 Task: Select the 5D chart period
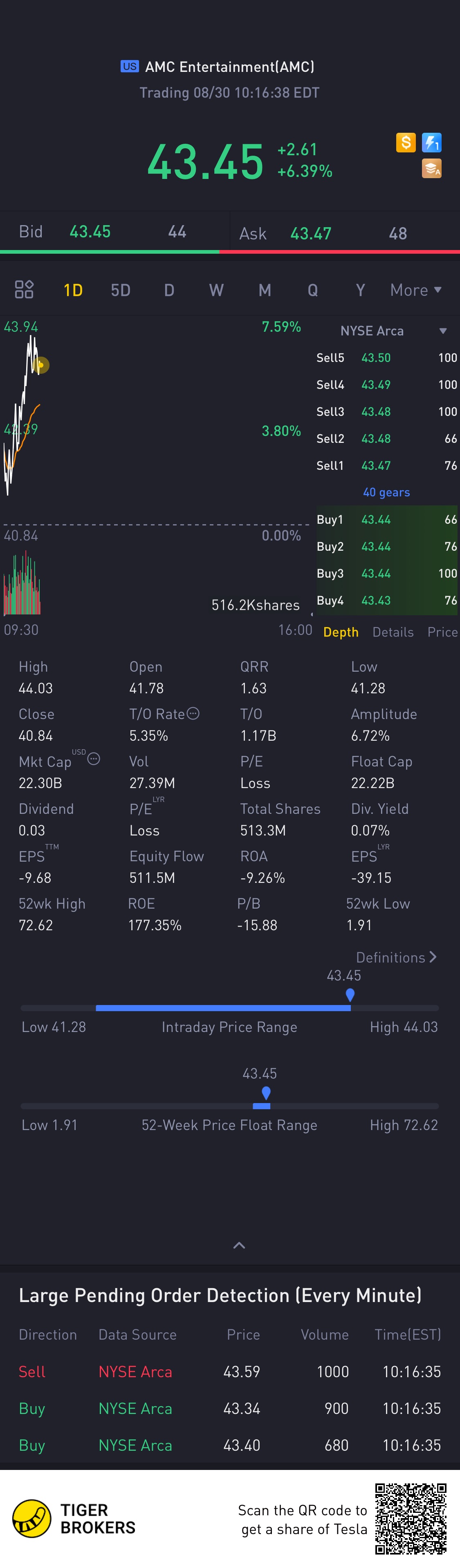click(x=121, y=290)
